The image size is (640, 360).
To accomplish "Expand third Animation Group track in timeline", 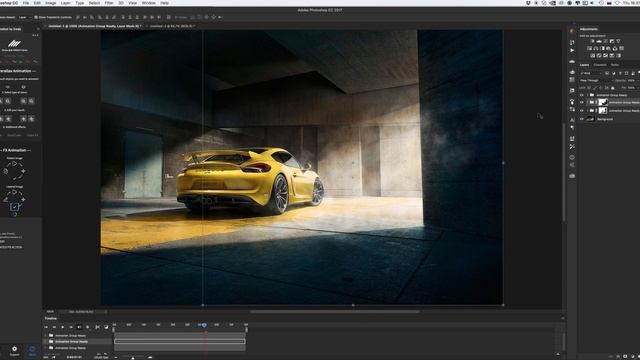I will (x=46, y=348).
